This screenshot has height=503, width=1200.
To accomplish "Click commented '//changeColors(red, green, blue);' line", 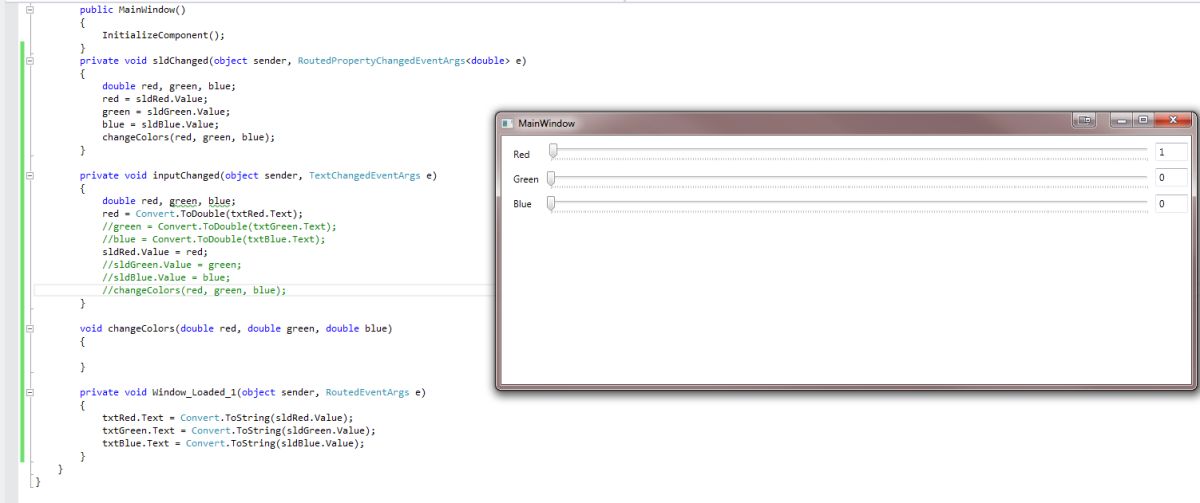I will point(194,291).
